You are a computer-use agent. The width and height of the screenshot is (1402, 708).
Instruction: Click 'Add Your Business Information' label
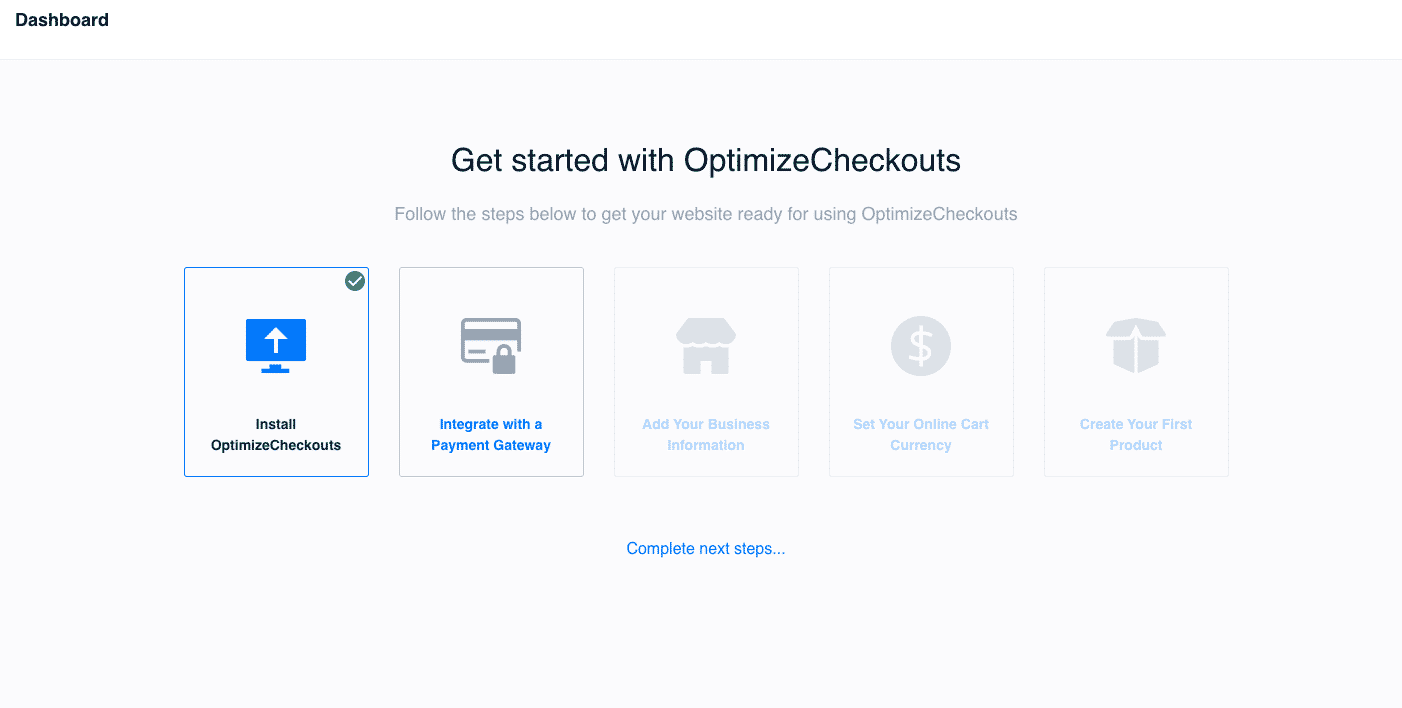click(706, 435)
